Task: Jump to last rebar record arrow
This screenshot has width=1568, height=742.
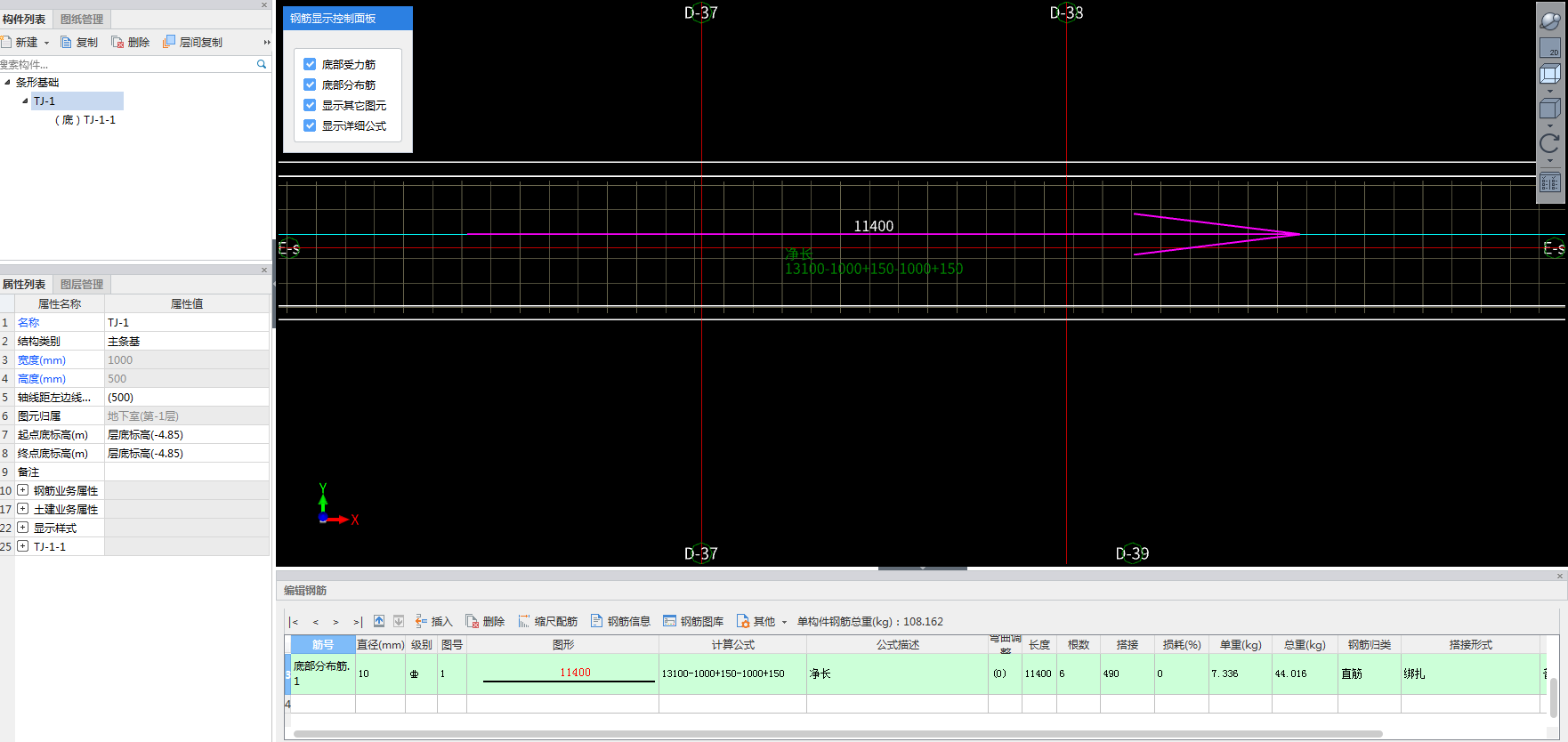Action: tap(357, 622)
